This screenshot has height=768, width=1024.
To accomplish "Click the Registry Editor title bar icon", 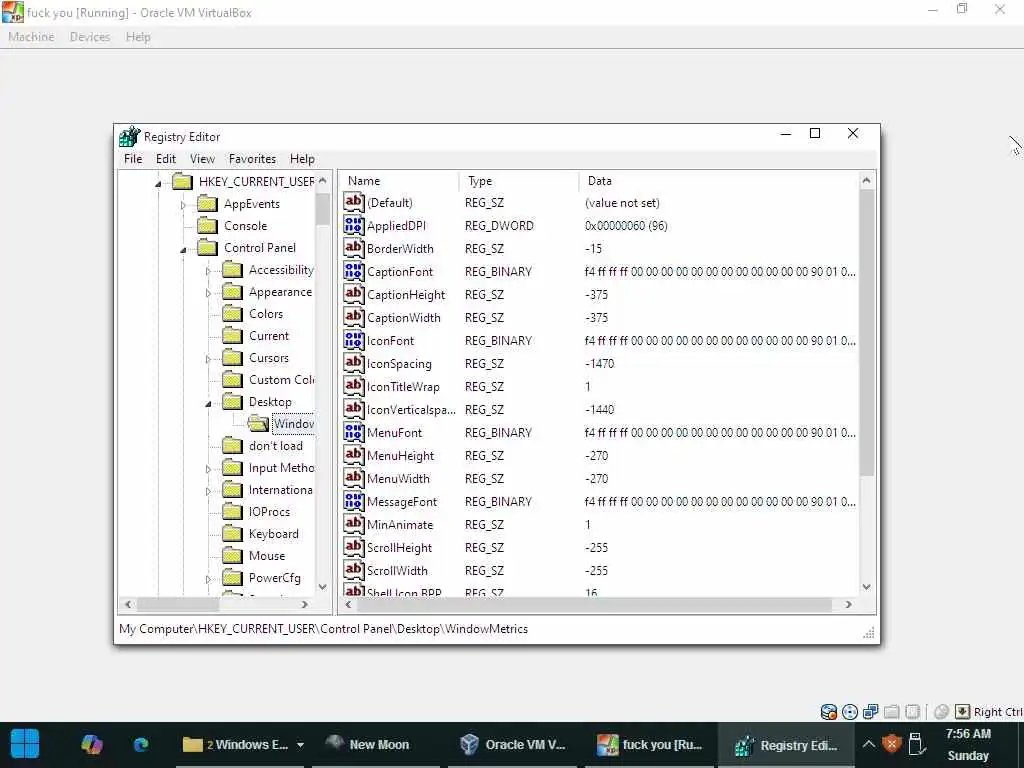I will (129, 136).
